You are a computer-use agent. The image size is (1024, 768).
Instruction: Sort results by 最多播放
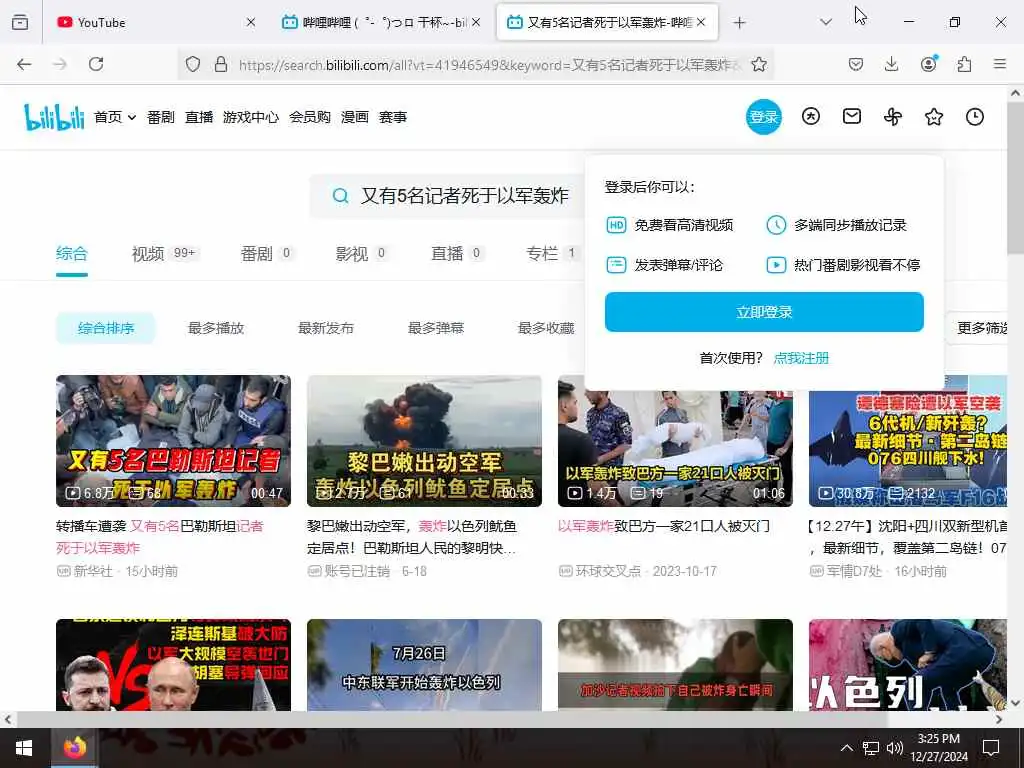click(216, 328)
